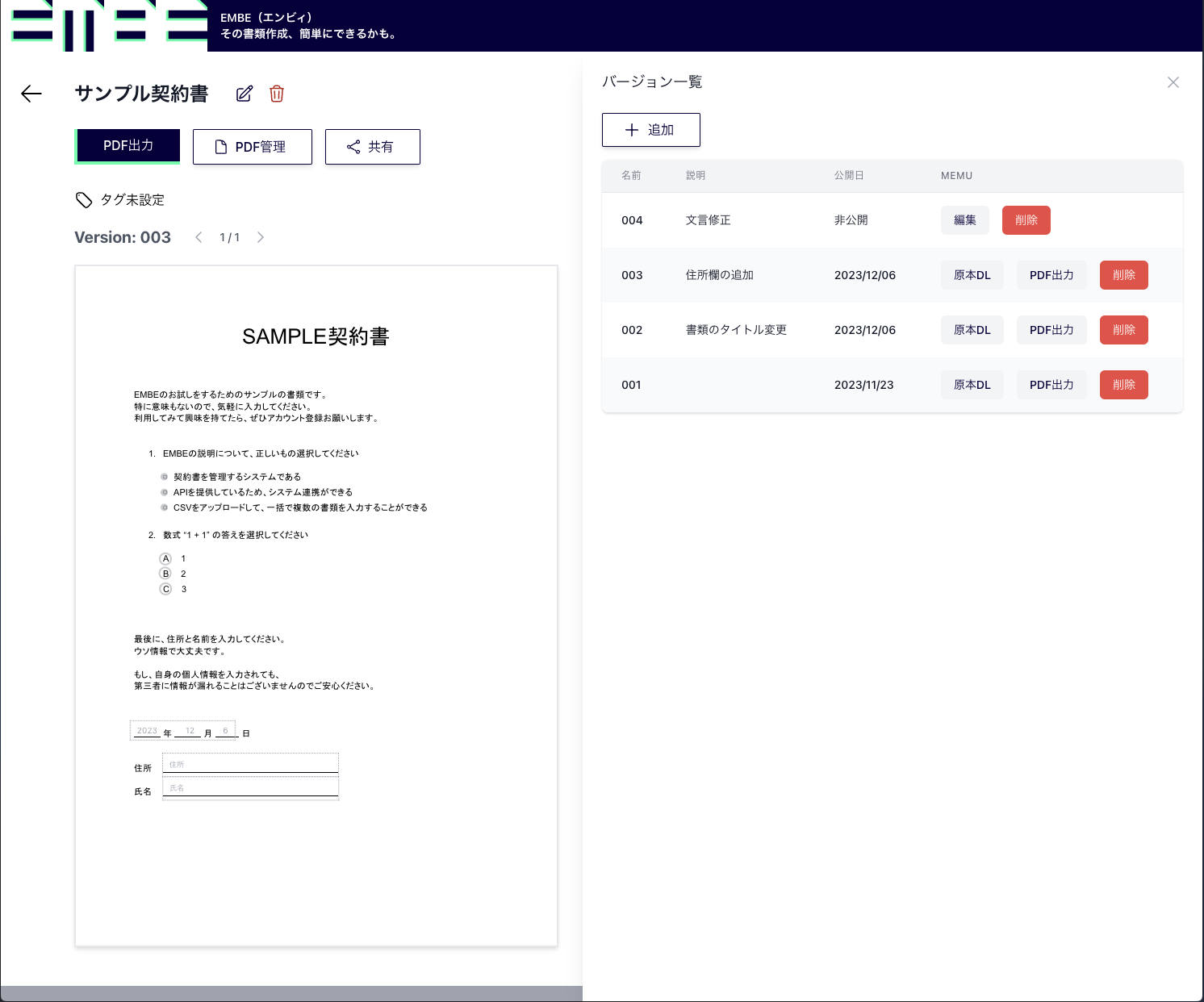The height and width of the screenshot is (1002, 1204).
Task: Click the 公開日 column header
Action: click(849, 175)
